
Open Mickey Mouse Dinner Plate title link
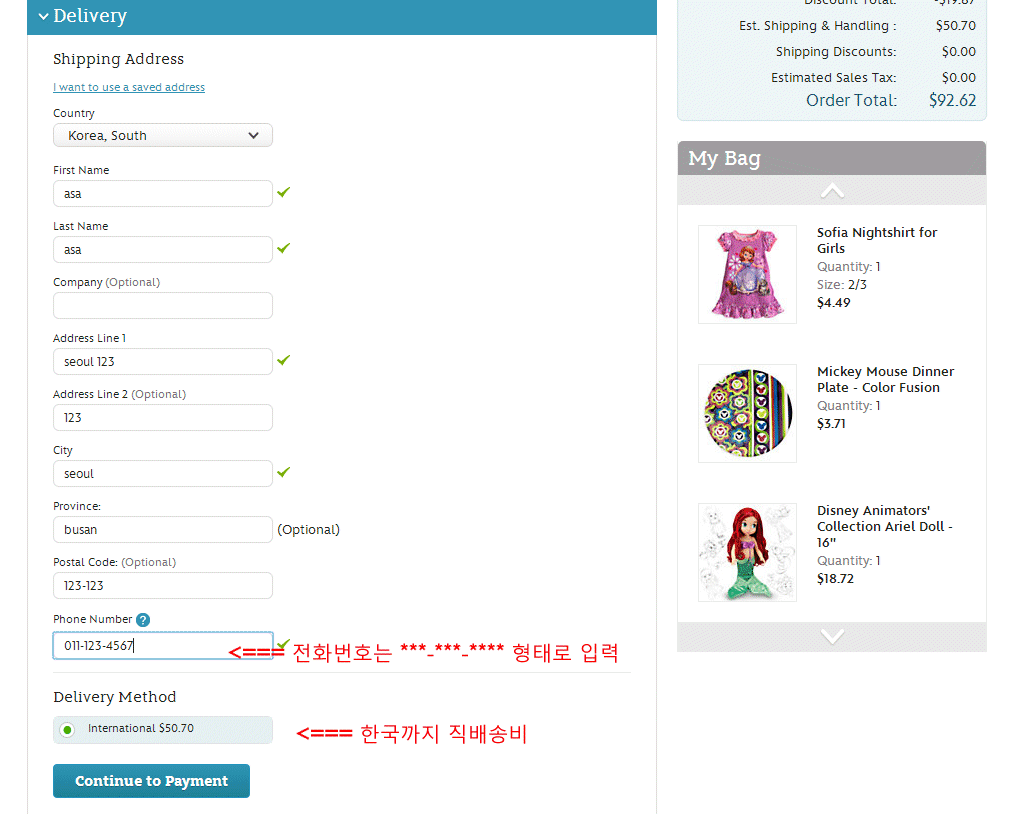885,379
